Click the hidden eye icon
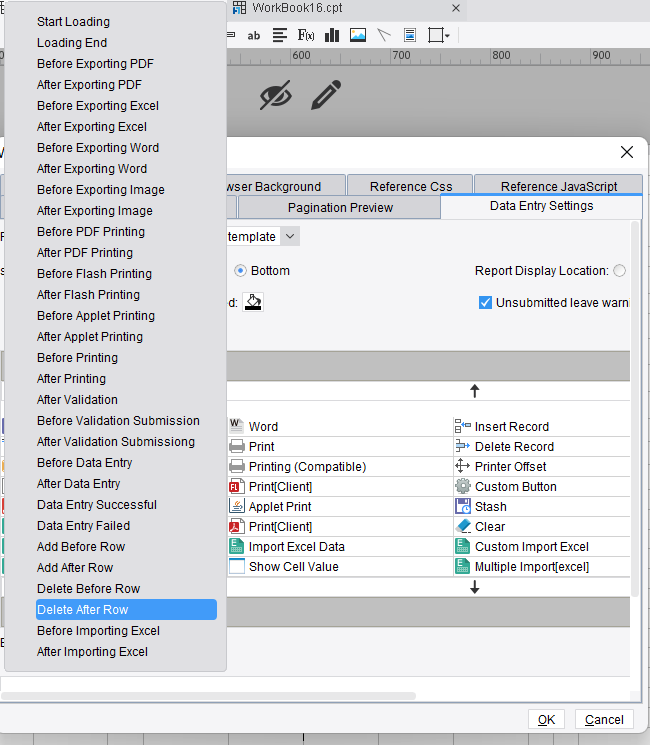 (276, 95)
